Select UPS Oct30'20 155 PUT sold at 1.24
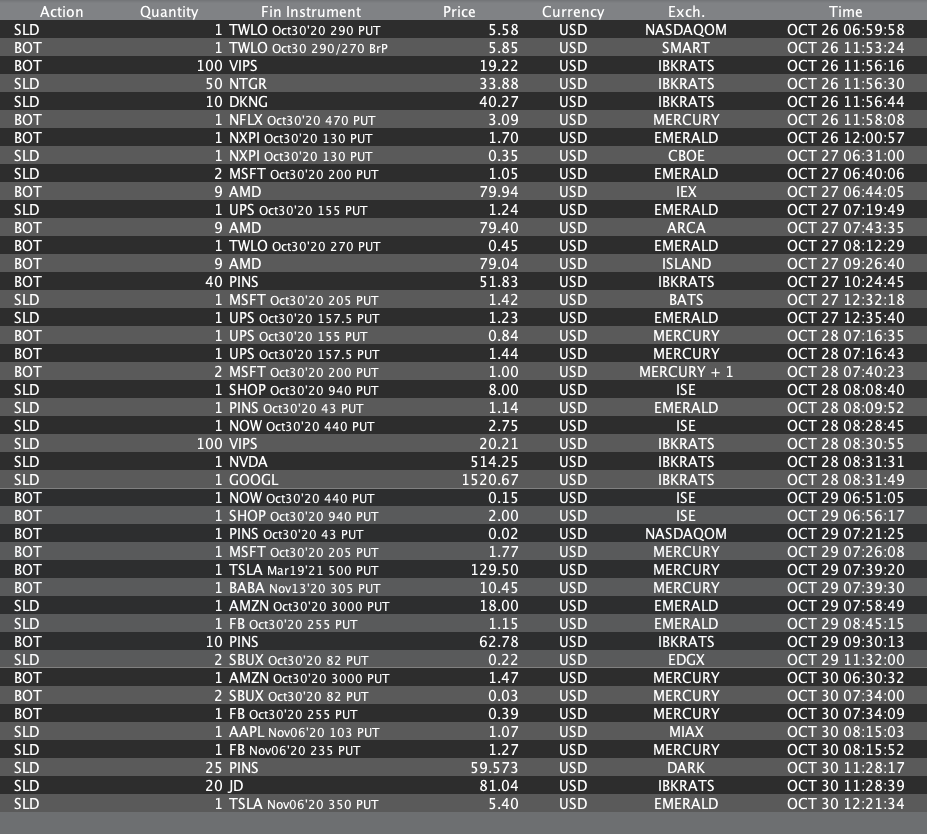Screen dimensions: 927x834 [x=464, y=210]
